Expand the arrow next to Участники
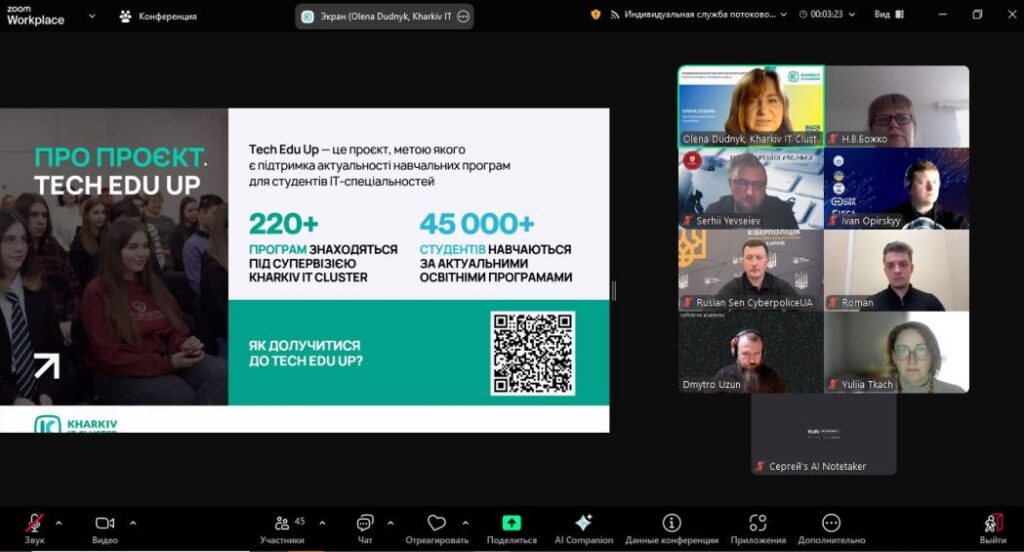Screen dimensions: 1024x552 pos(322,523)
